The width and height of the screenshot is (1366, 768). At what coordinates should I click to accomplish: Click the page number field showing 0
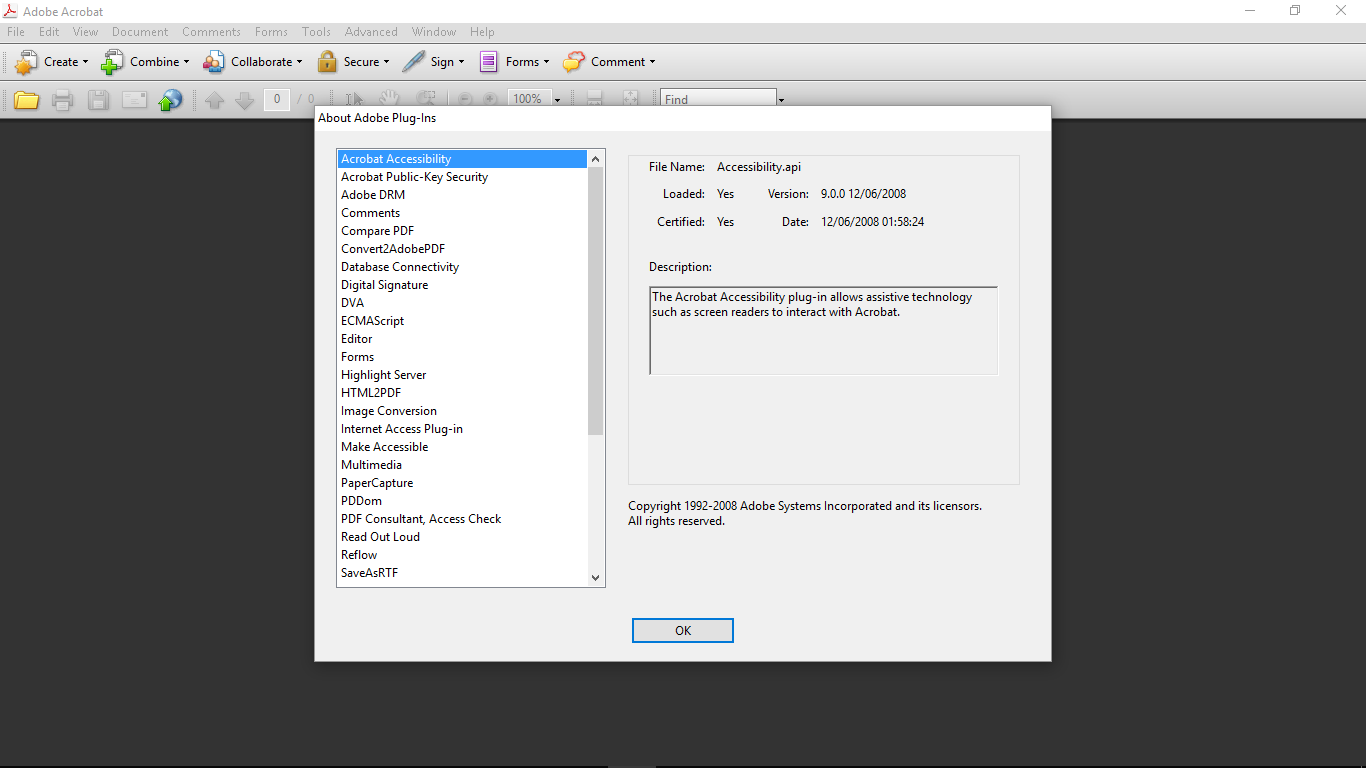[x=277, y=99]
